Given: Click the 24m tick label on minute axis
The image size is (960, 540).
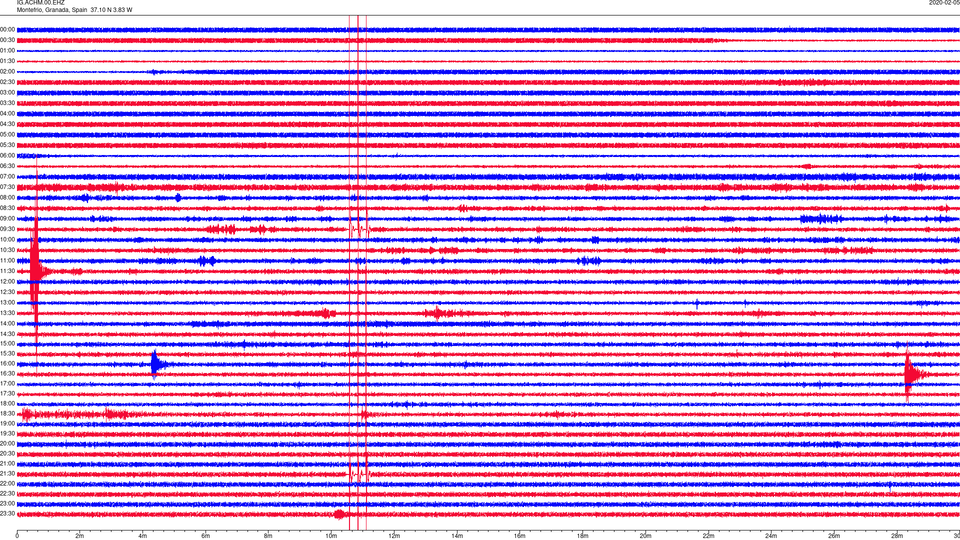Looking at the screenshot, I should [771, 536].
